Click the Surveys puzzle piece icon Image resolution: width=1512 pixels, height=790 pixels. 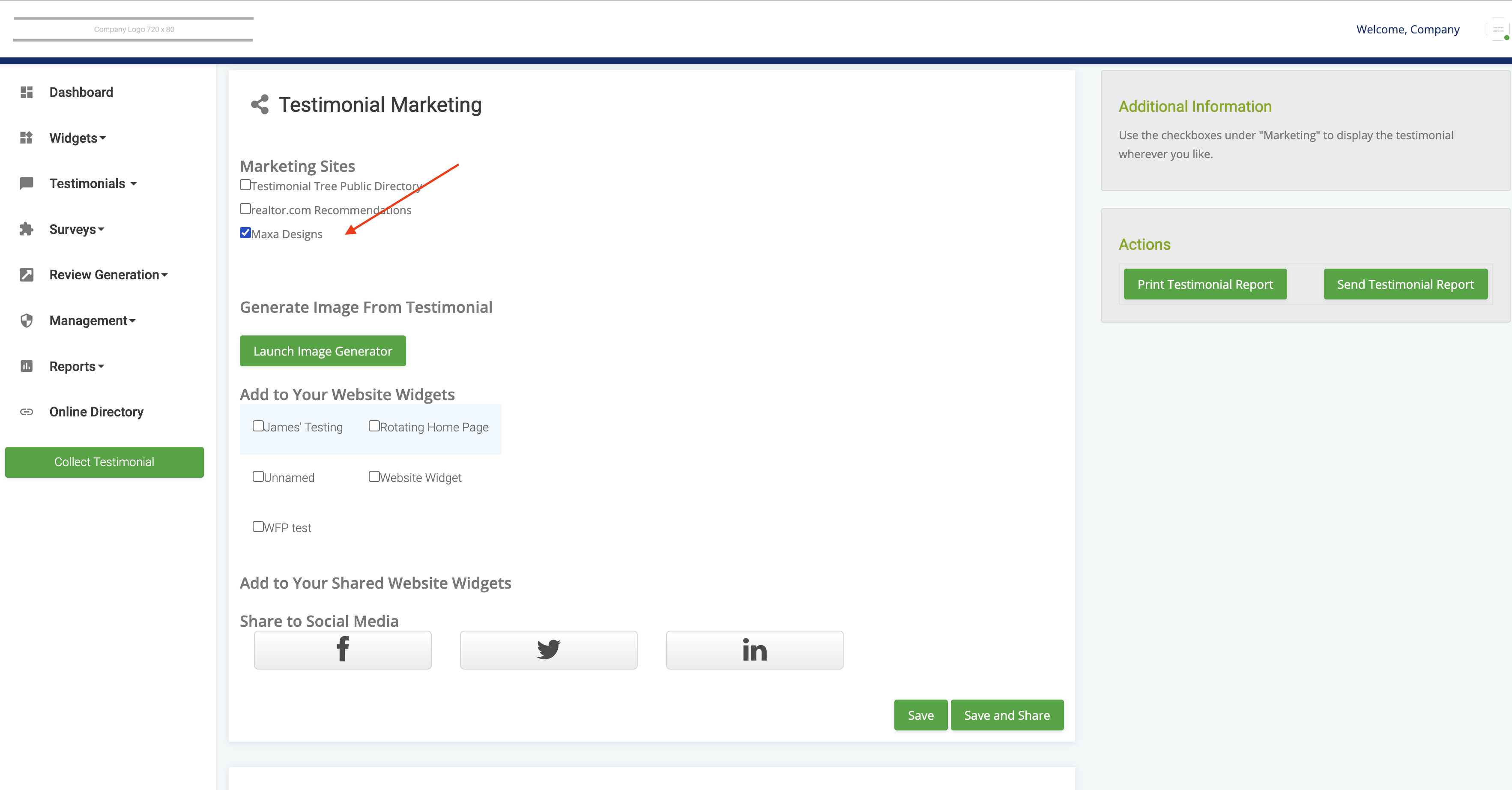[x=27, y=229]
